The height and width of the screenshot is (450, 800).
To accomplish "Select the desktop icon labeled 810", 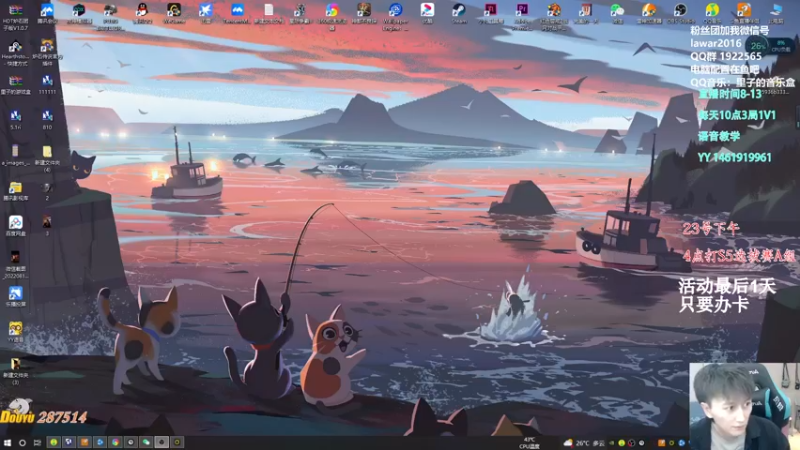I will pos(47,119).
